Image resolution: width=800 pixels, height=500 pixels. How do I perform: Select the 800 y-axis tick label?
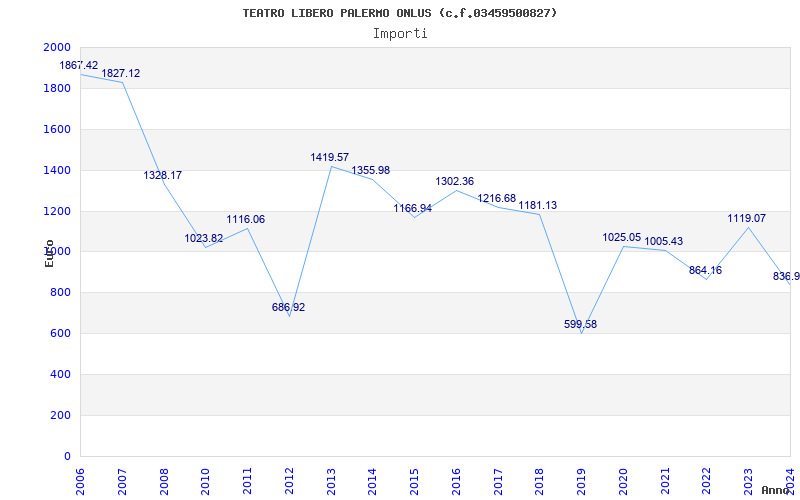61,293
